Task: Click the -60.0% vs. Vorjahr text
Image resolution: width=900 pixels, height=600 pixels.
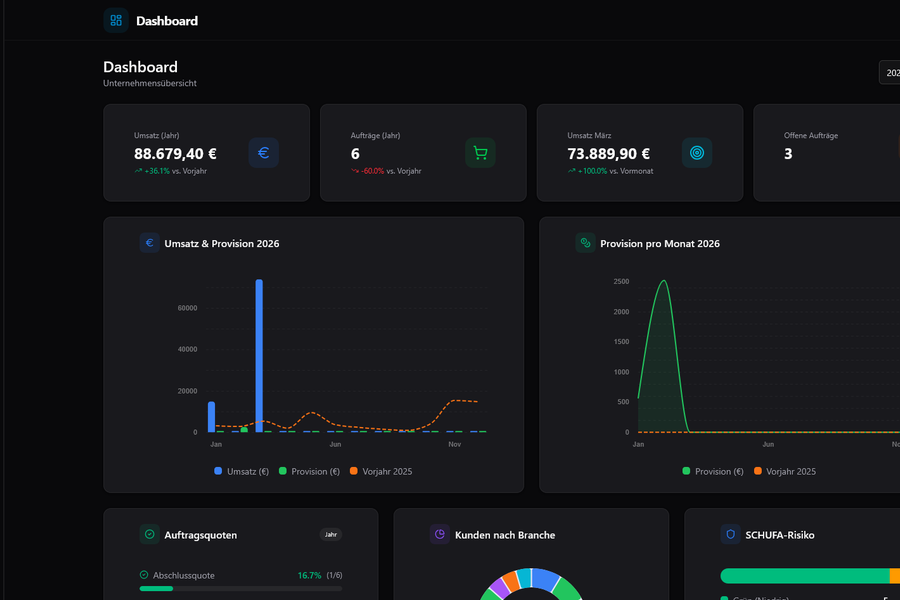Action: [391, 171]
